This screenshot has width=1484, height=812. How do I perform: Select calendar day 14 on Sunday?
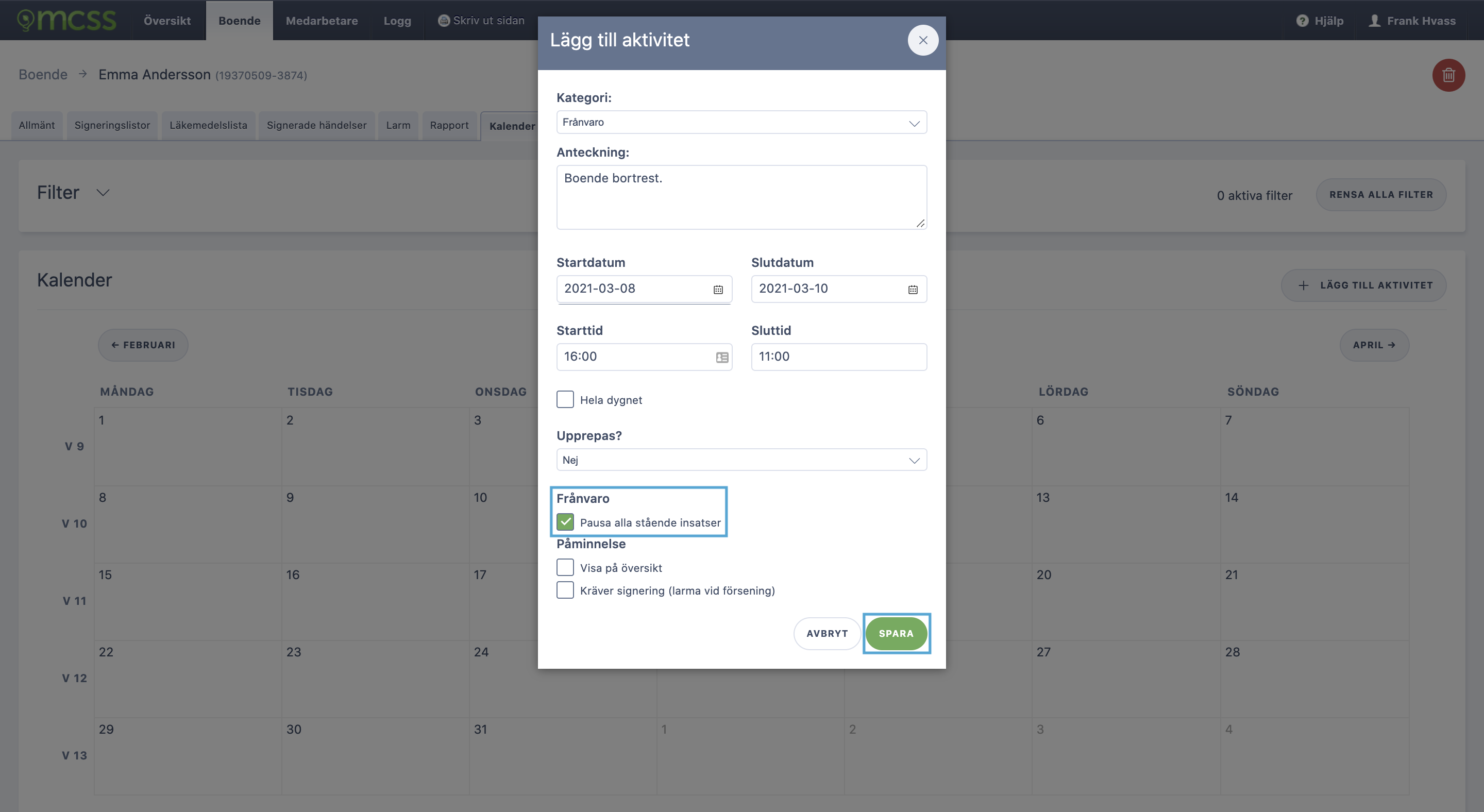point(1314,524)
